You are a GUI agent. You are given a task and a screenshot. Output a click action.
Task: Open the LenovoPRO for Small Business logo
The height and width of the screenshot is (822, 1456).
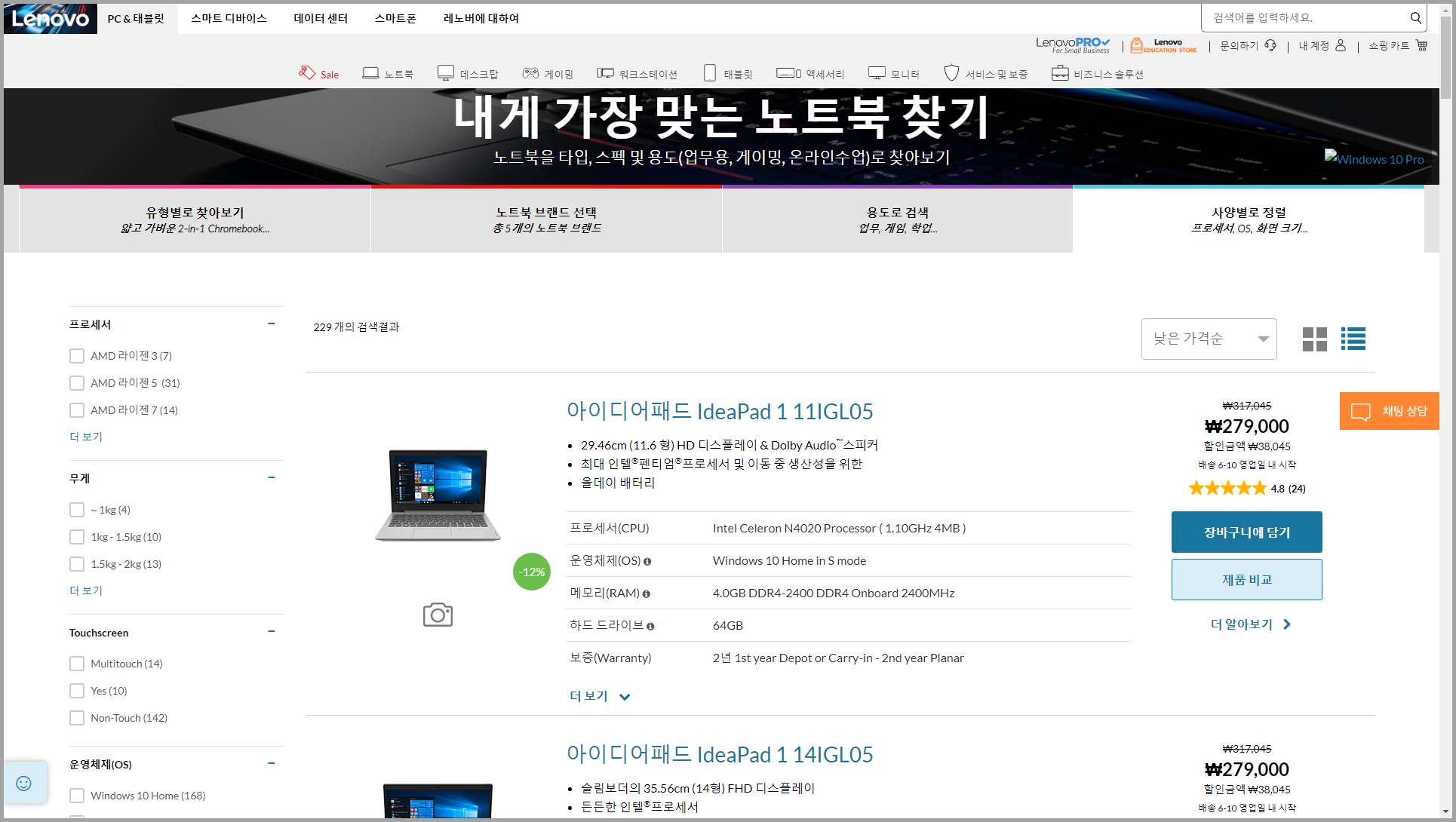[1073, 45]
